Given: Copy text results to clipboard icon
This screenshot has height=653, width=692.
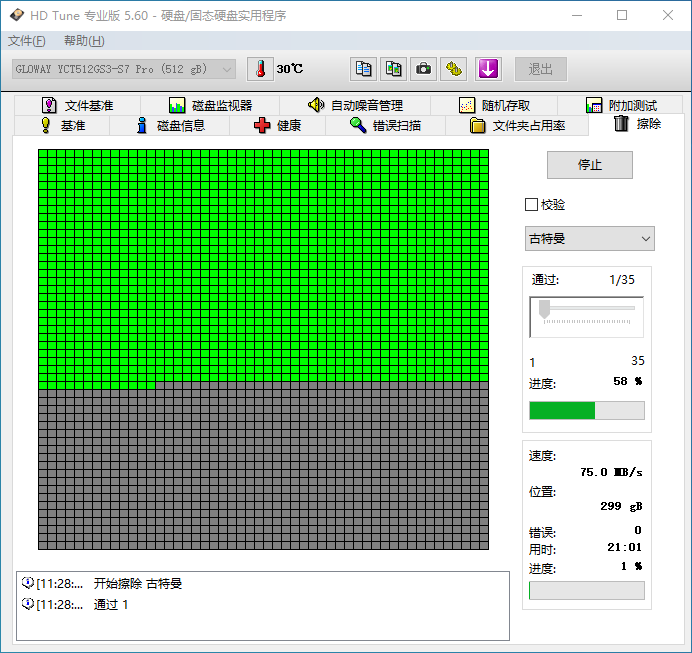Looking at the screenshot, I should point(363,69).
